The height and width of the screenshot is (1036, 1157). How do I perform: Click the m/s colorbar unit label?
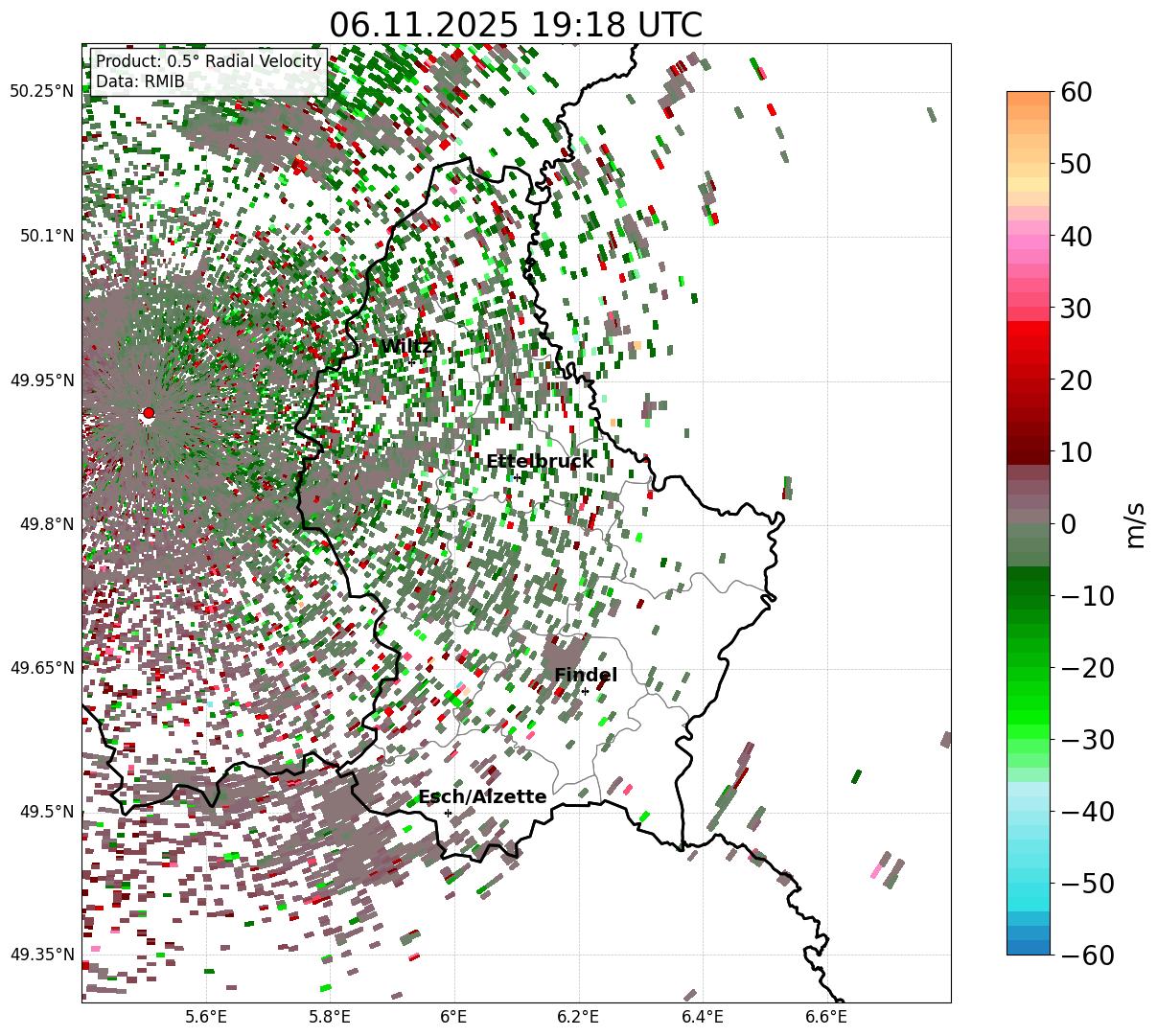coord(1135,523)
